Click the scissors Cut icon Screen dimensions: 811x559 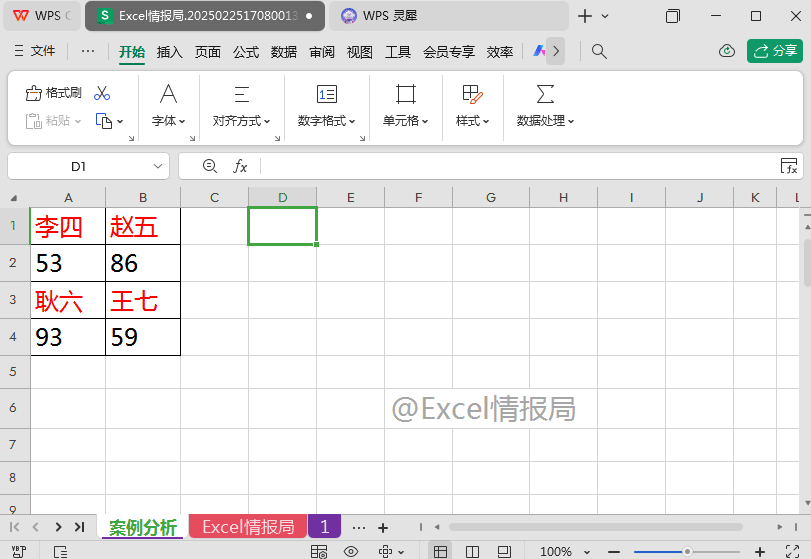pos(102,93)
